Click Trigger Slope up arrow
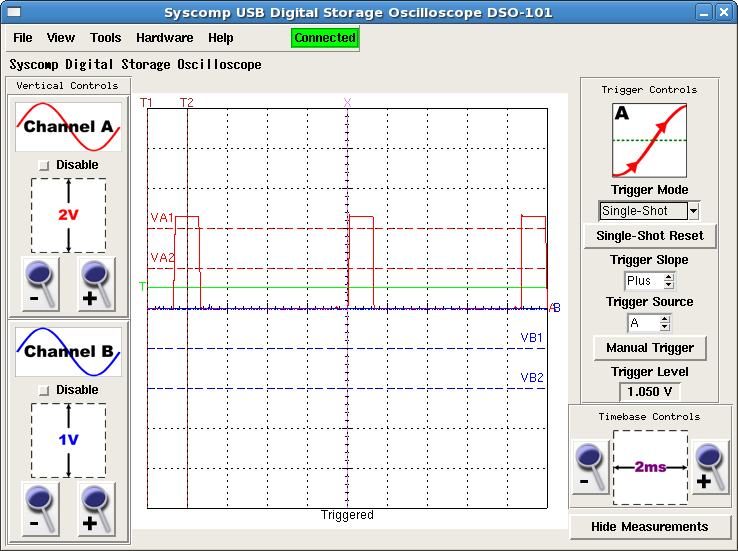Screen dimensions: 738x551 tap(669, 277)
